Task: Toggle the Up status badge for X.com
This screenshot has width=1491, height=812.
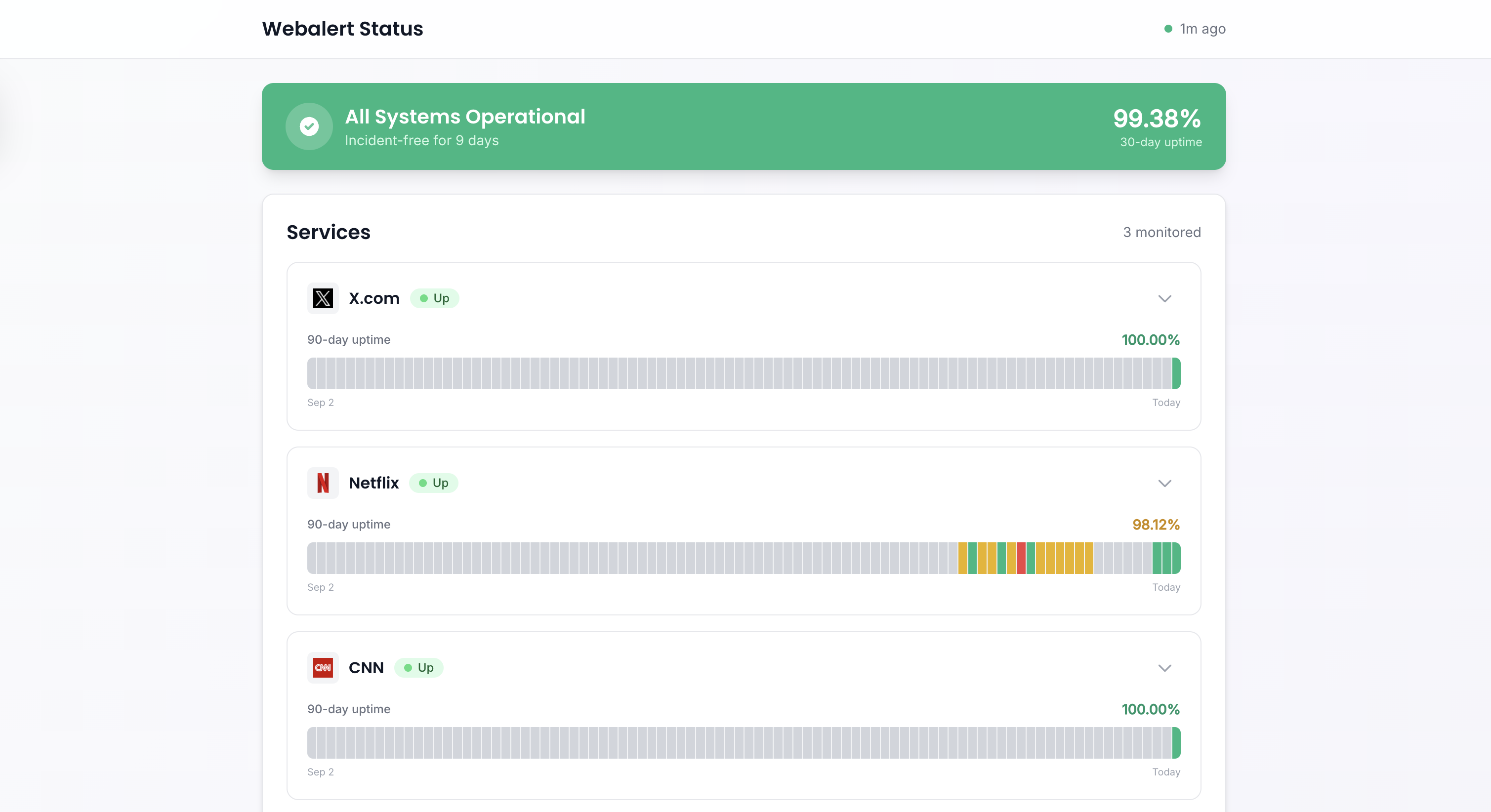Action: (x=434, y=298)
